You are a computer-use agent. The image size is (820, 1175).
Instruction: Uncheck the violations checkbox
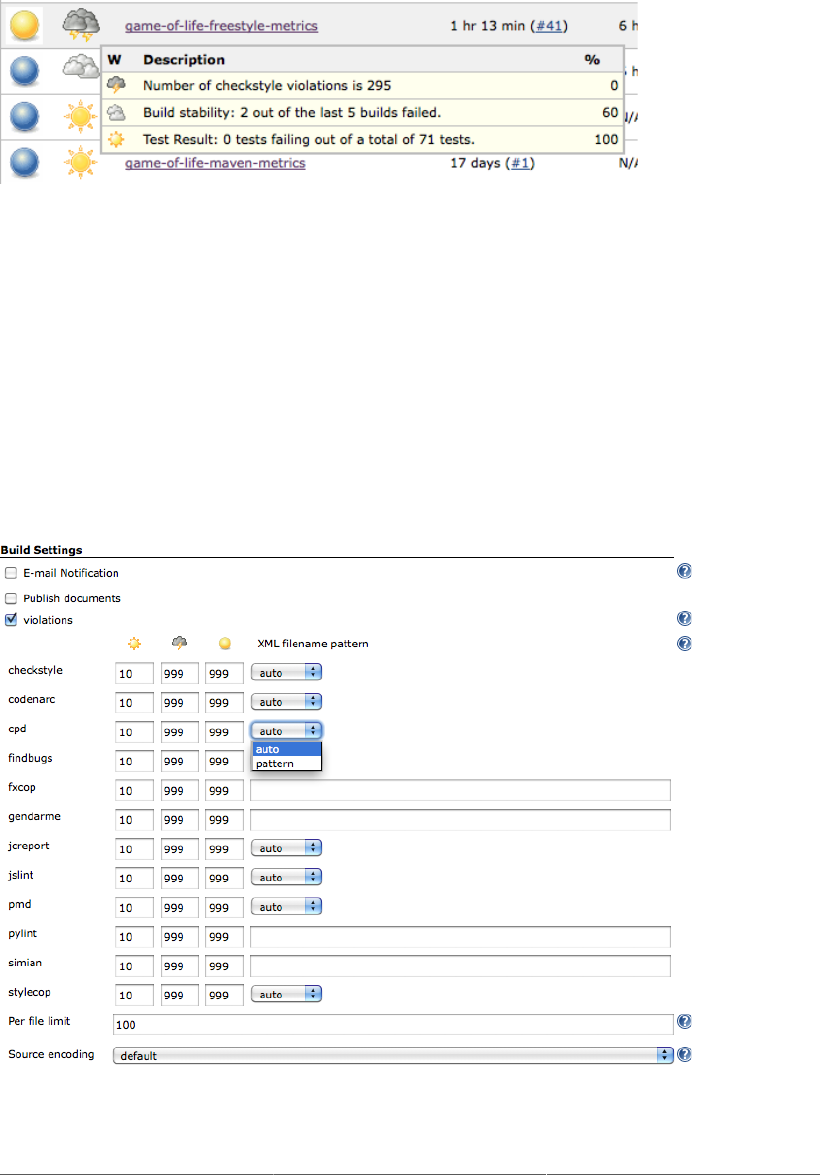click(x=11, y=620)
